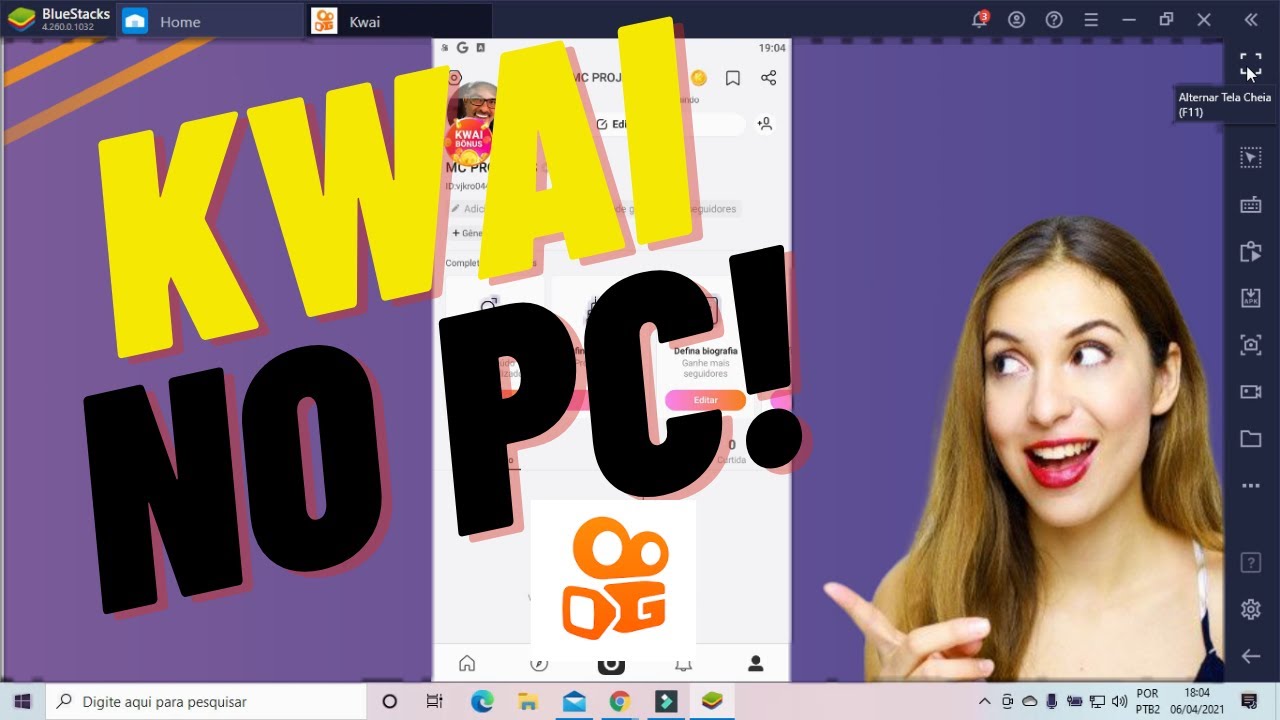The image size is (1280, 720).
Task: Open media folder icon in sidebar
Action: (1250, 438)
